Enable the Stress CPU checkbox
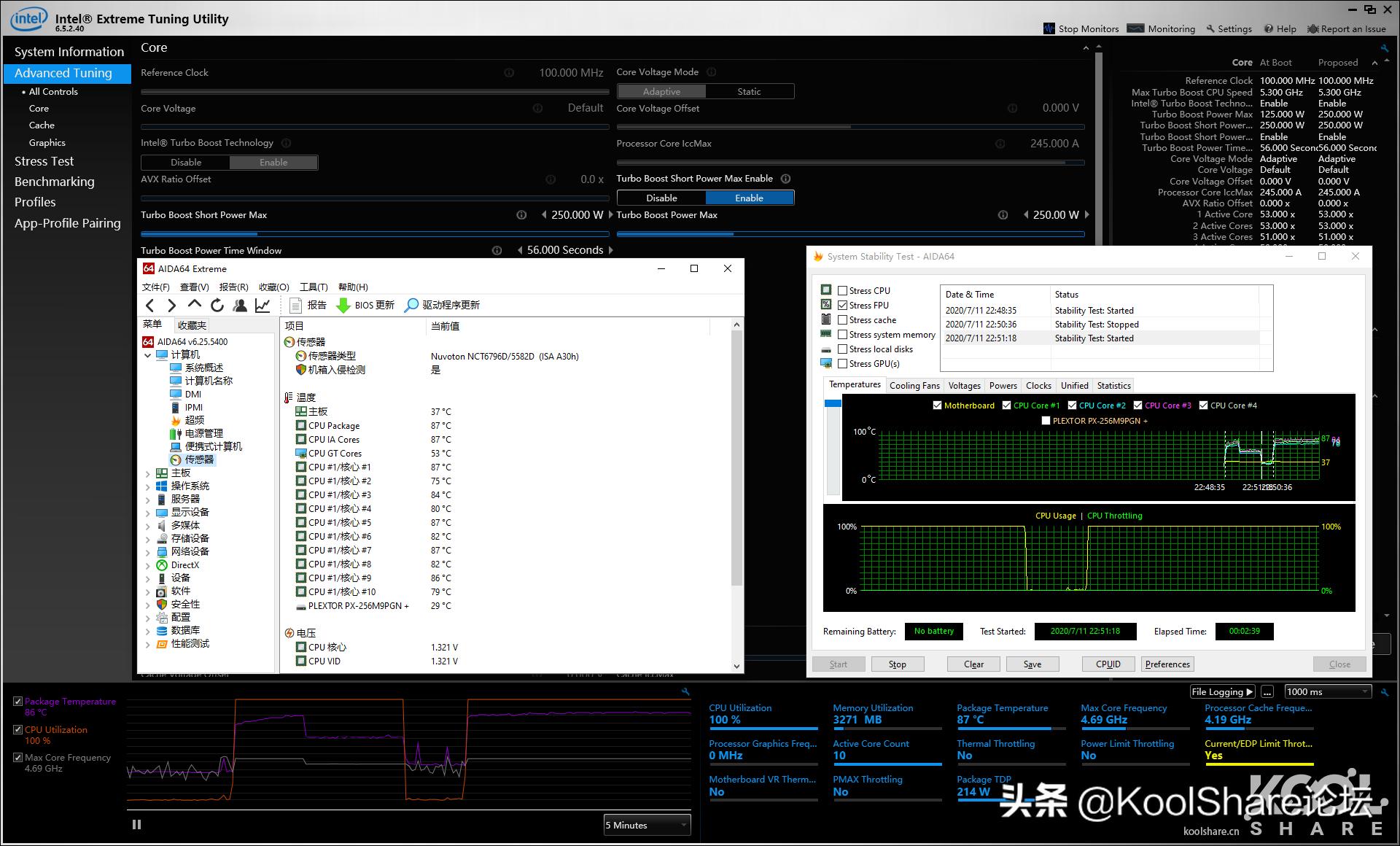 click(x=843, y=290)
